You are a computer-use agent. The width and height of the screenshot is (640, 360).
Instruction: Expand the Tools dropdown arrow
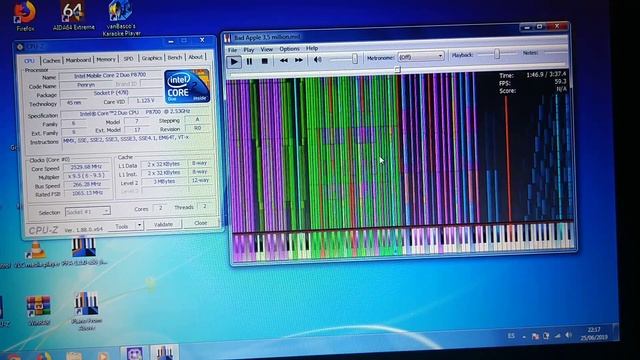click(139, 225)
